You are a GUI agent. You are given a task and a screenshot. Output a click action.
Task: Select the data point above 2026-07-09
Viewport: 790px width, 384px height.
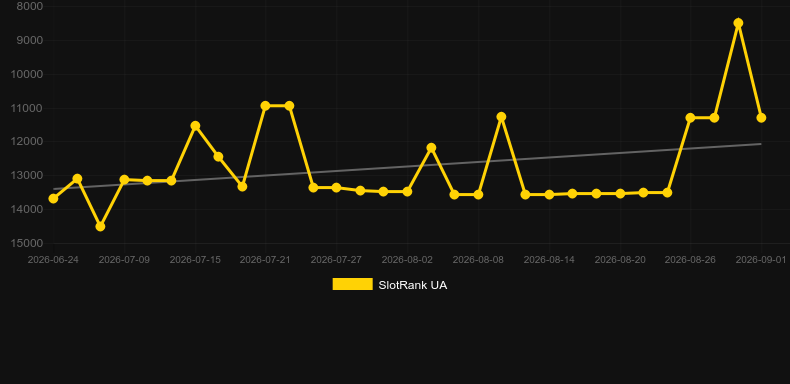point(124,179)
